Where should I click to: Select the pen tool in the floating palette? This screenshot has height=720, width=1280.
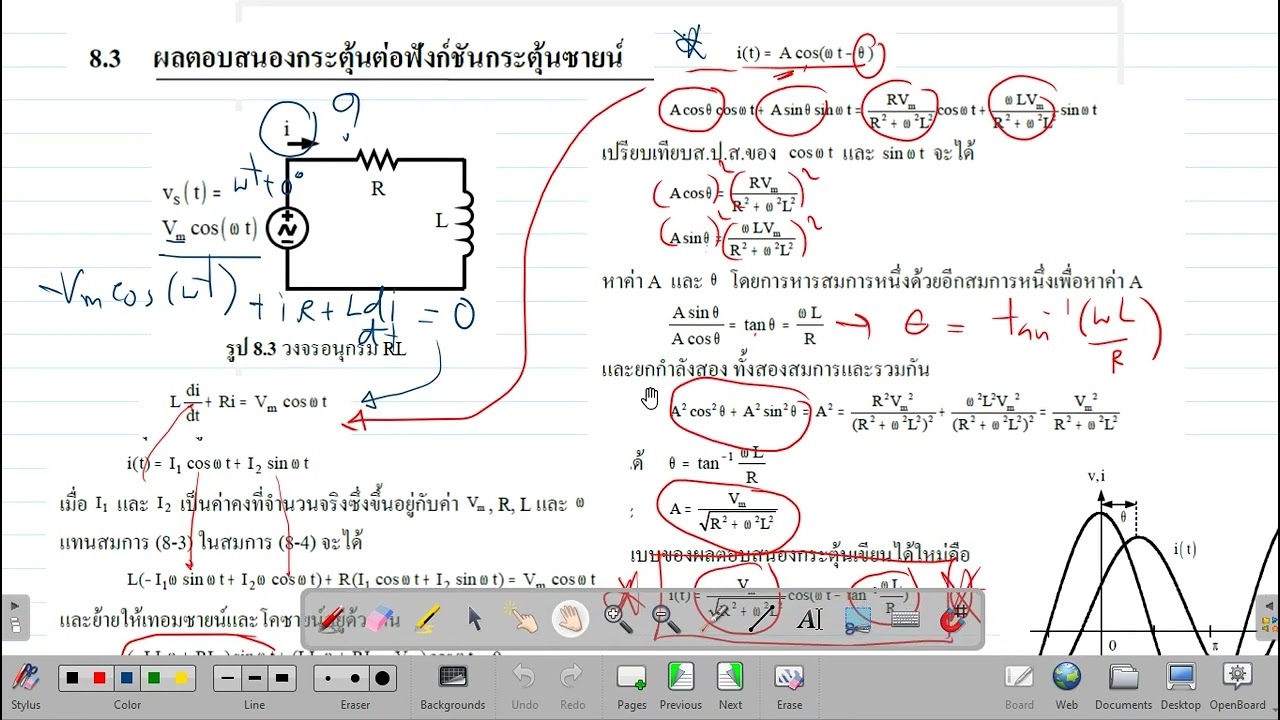pos(333,619)
